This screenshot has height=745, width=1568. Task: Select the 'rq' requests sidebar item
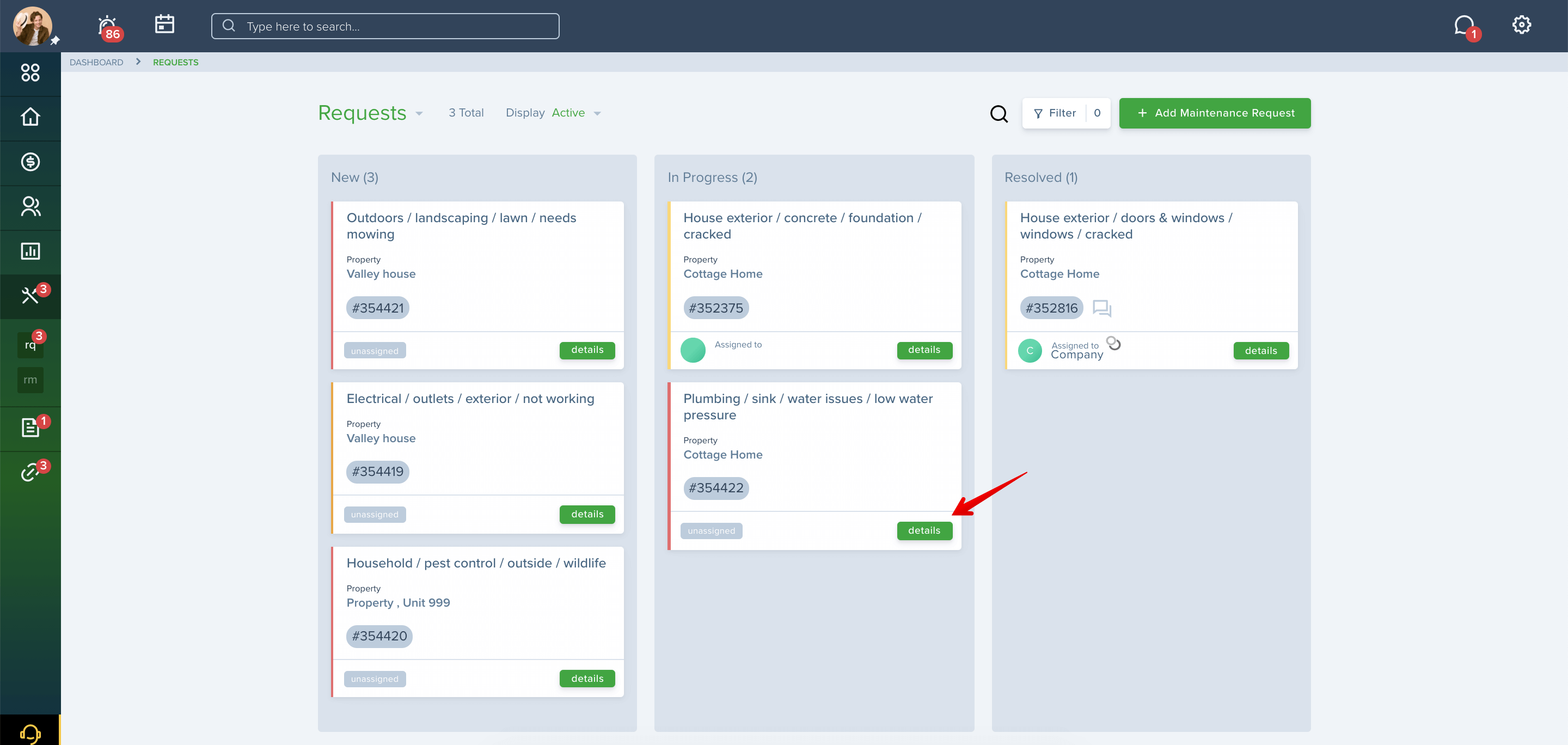[30, 345]
